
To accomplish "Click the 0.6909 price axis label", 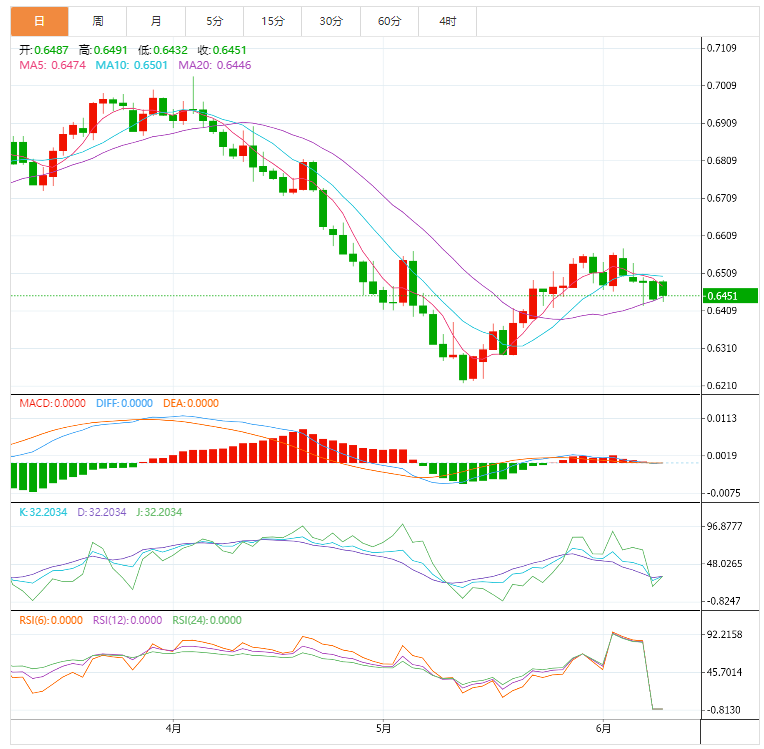I will point(722,123).
